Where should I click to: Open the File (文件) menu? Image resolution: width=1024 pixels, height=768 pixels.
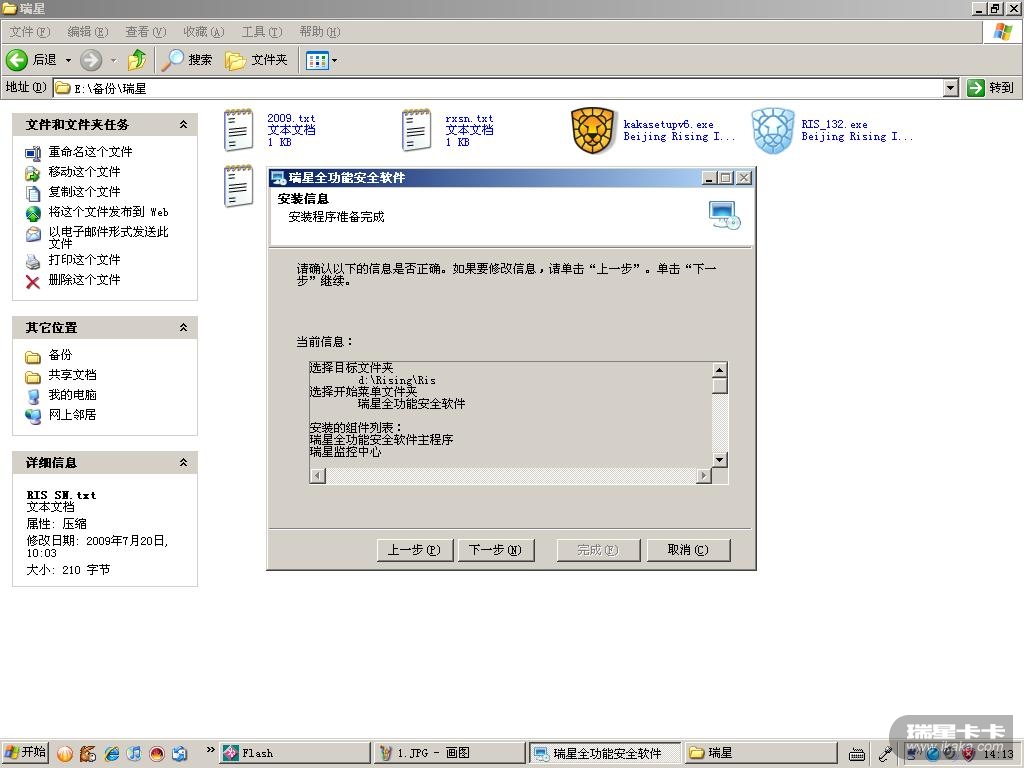(x=29, y=31)
